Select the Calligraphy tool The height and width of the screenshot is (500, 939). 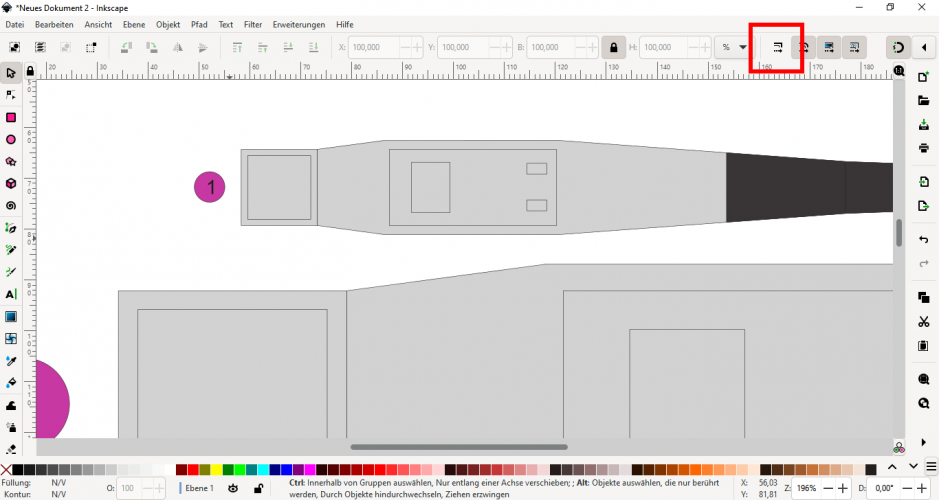click(x=11, y=272)
